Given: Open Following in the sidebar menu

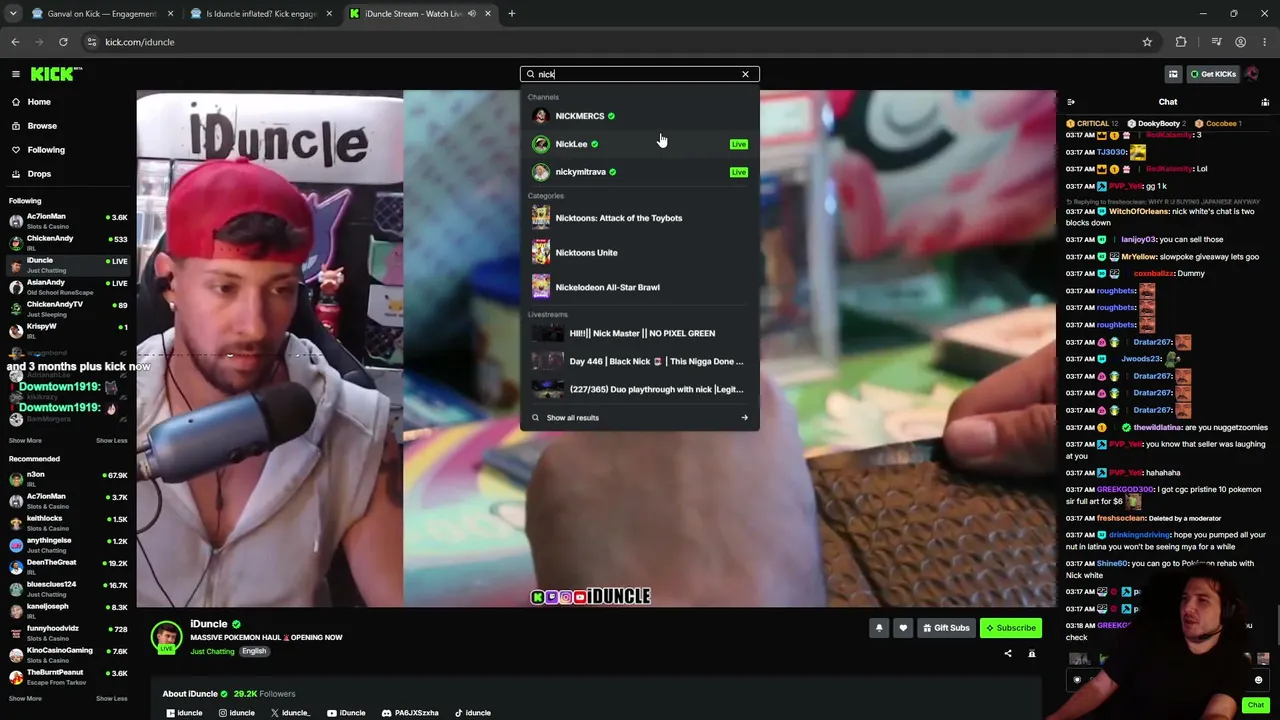Looking at the screenshot, I should tap(46, 150).
